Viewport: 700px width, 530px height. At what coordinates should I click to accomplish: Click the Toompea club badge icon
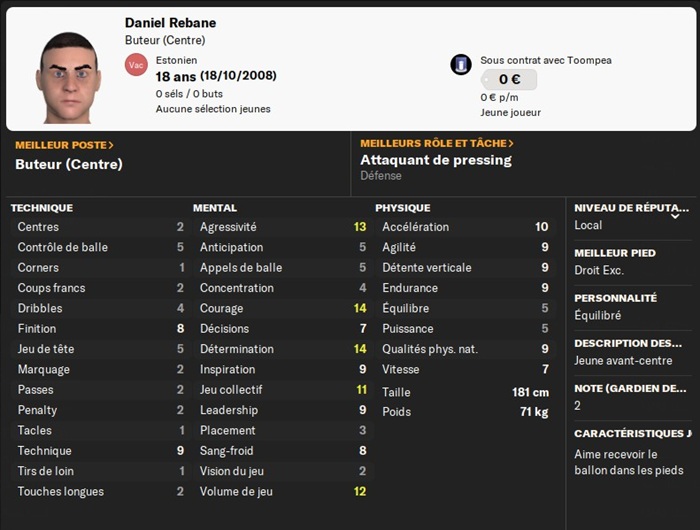pyautogui.click(x=460, y=64)
